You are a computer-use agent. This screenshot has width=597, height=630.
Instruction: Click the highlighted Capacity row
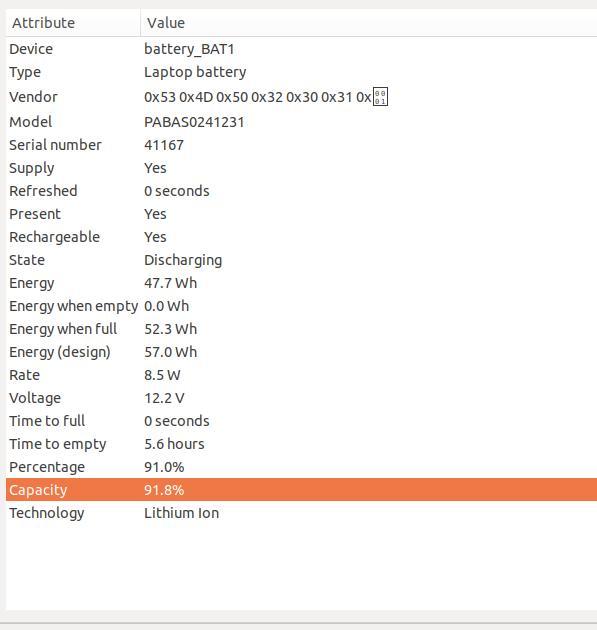click(x=301, y=490)
